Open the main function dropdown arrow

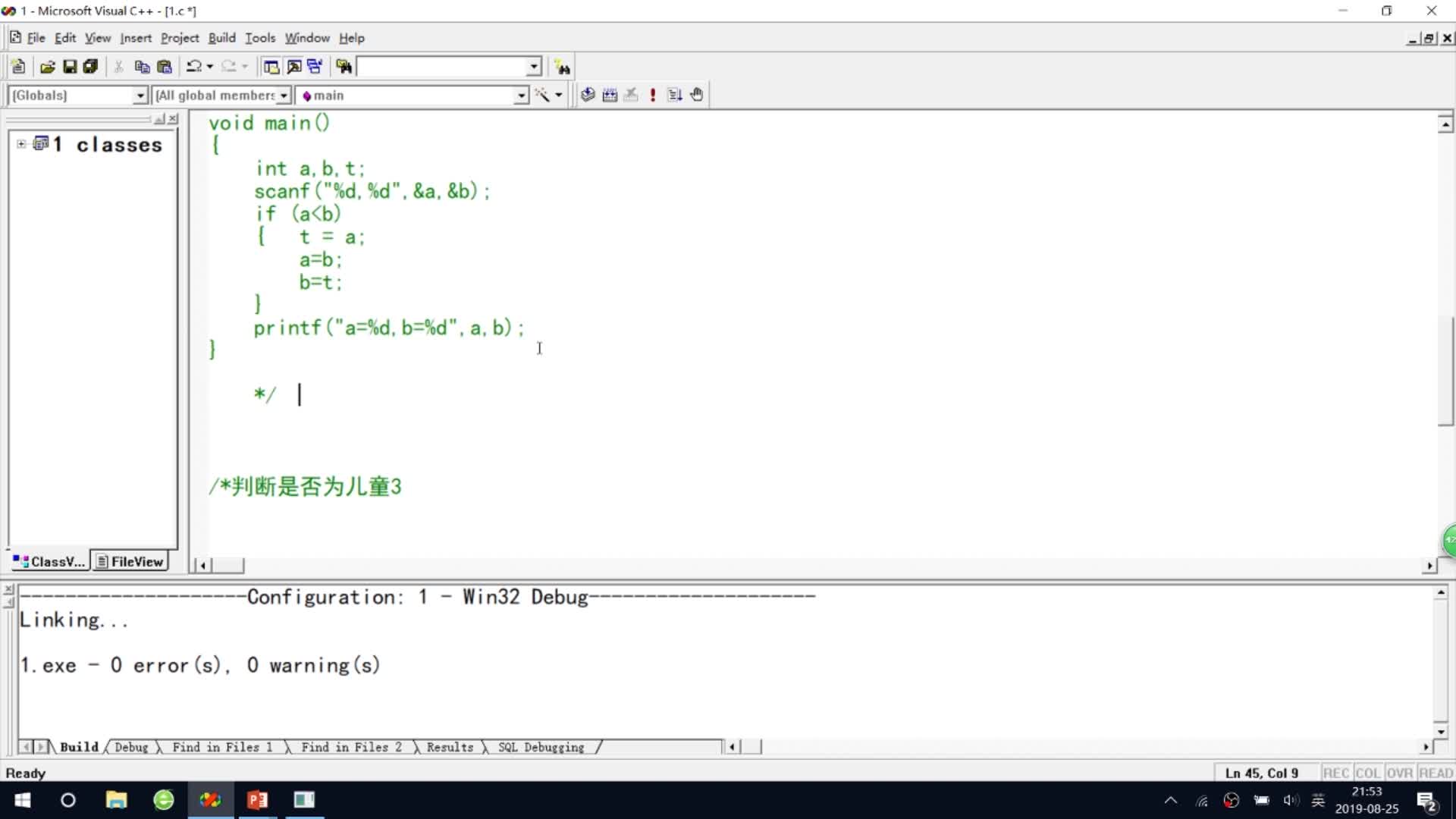[x=521, y=96]
